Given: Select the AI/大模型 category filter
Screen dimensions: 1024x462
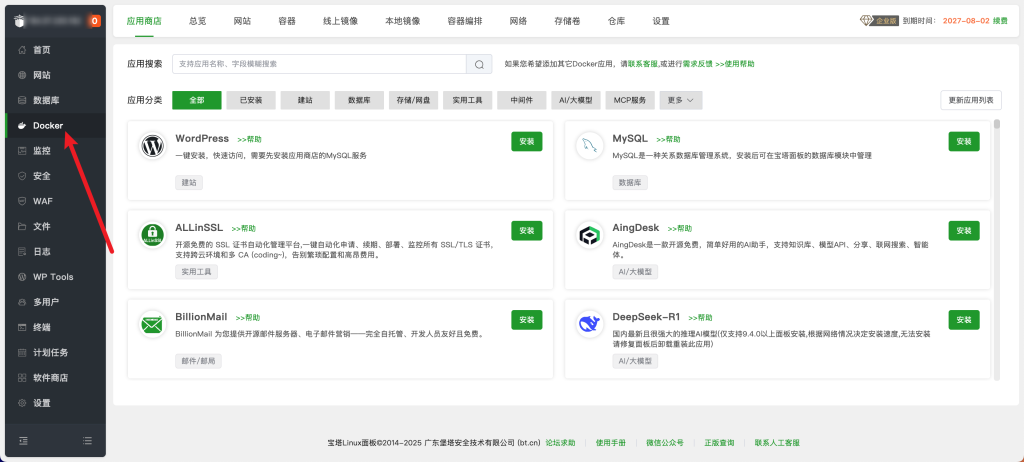Looking at the screenshot, I should [578, 100].
